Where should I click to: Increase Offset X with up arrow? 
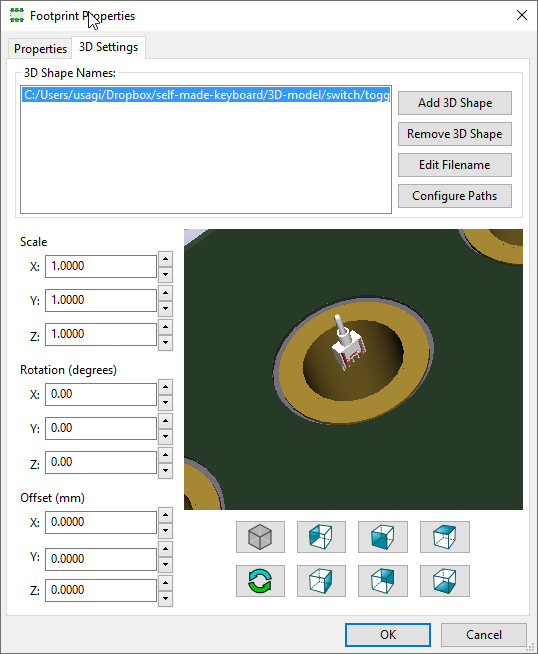pyautogui.click(x=166, y=515)
